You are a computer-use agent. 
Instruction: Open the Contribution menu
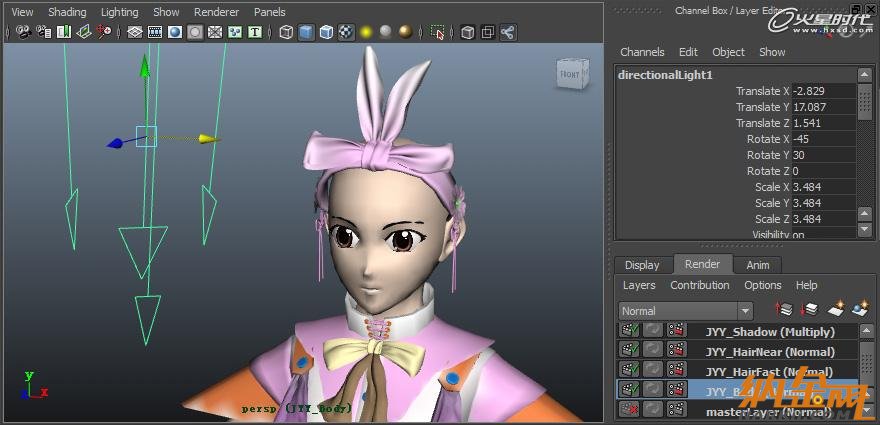tap(700, 285)
